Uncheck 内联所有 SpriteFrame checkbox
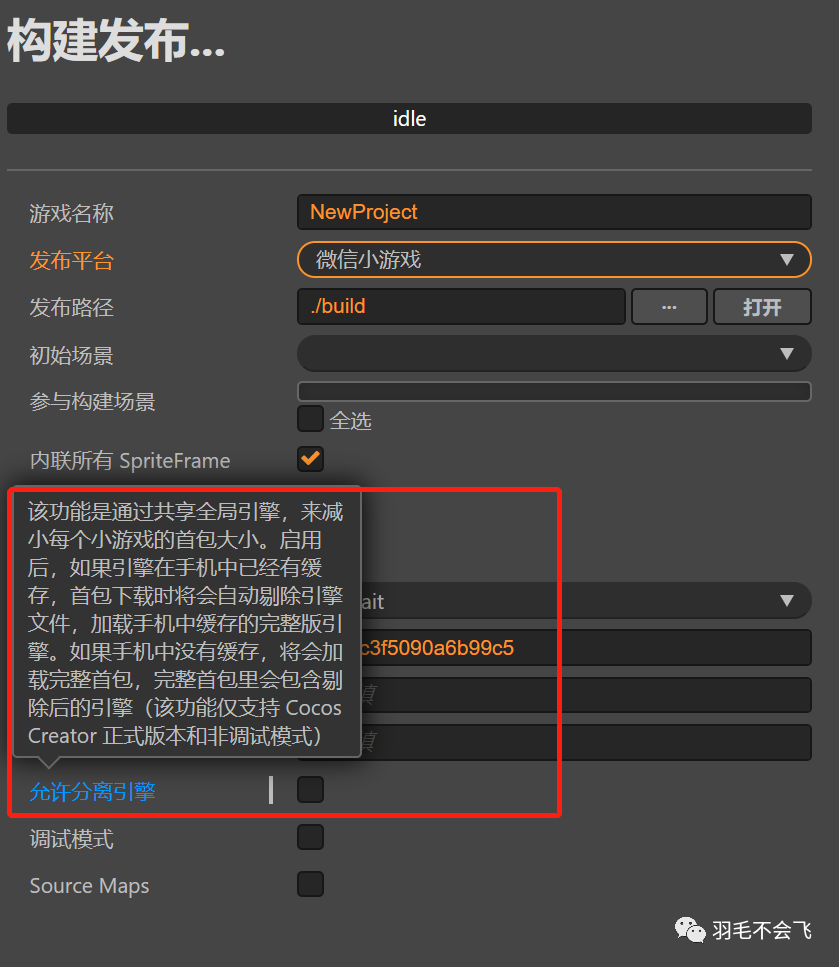 [x=310, y=459]
